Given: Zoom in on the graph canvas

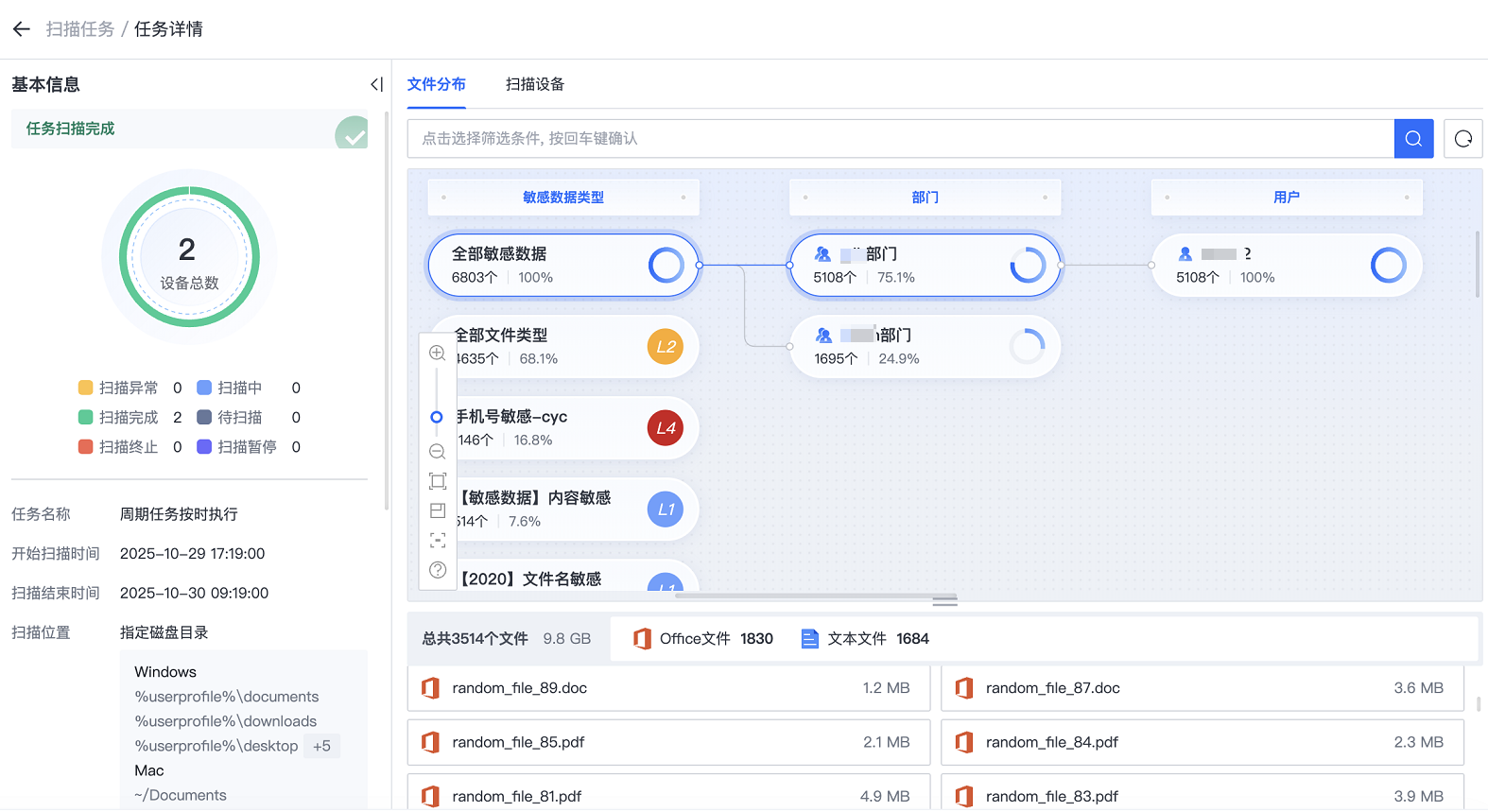Looking at the screenshot, I should point(438,354).
